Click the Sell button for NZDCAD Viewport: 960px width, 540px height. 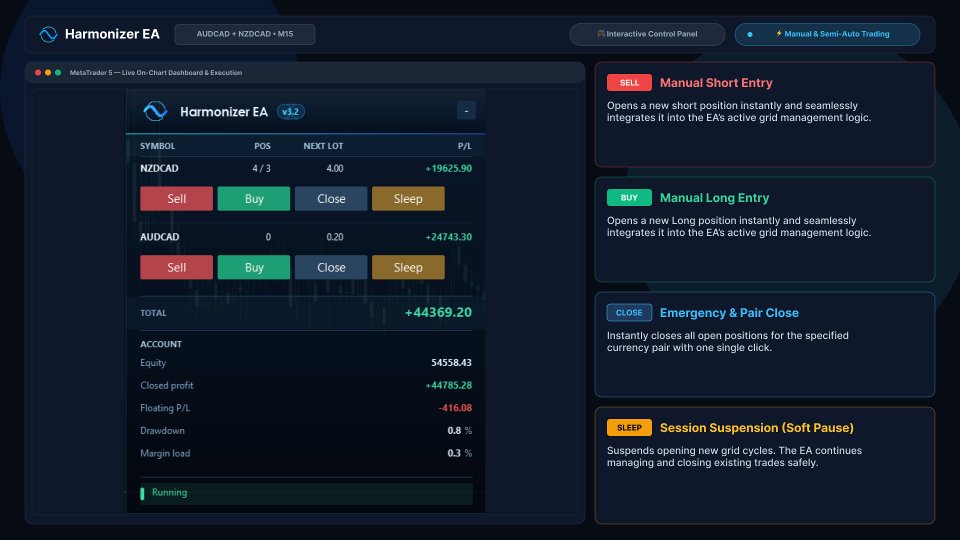pyautogui.click(x=176, y=199)
